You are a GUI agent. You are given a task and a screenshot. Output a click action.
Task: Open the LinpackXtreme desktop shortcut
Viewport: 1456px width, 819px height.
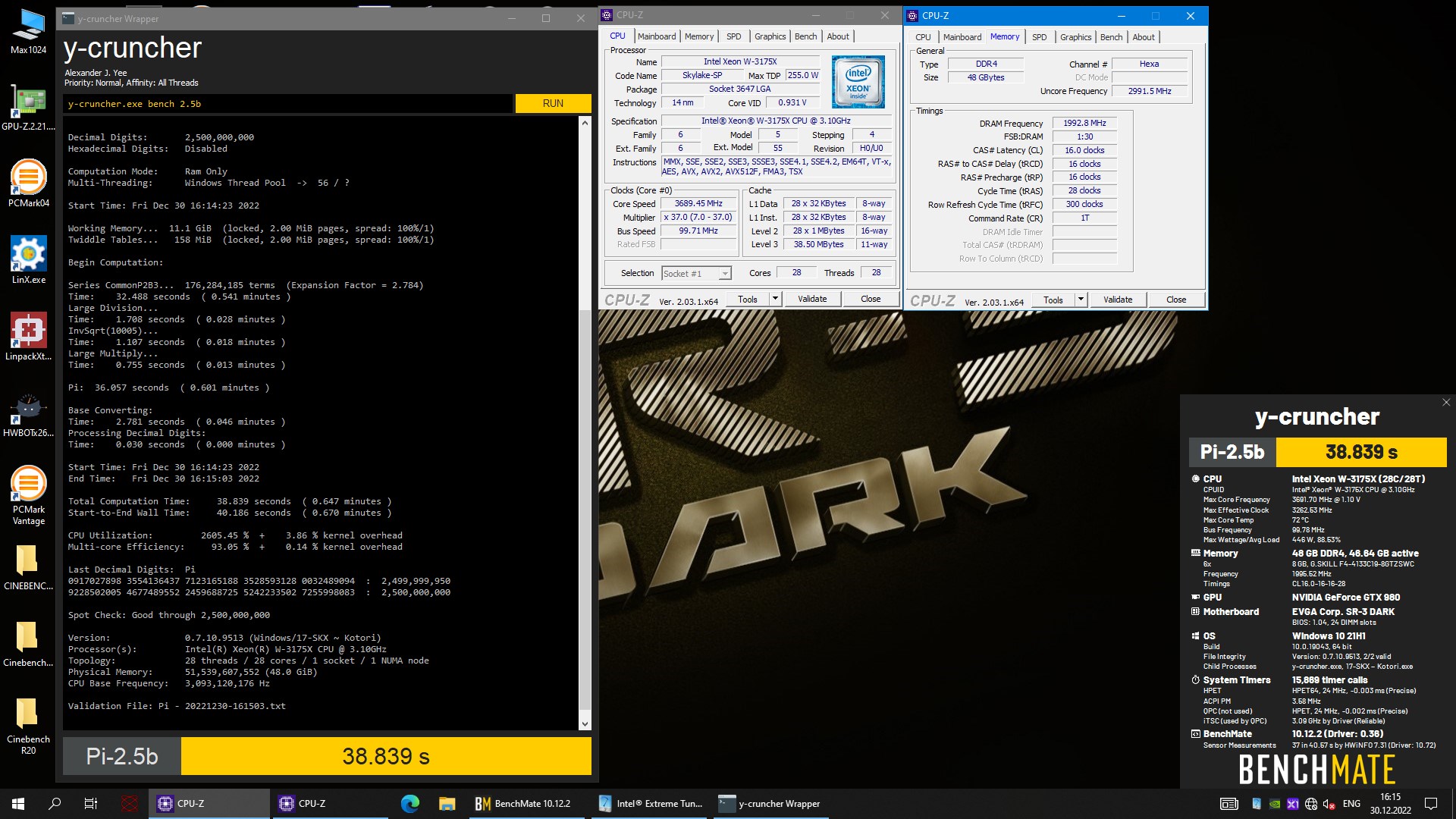click(x=28, y=337)
